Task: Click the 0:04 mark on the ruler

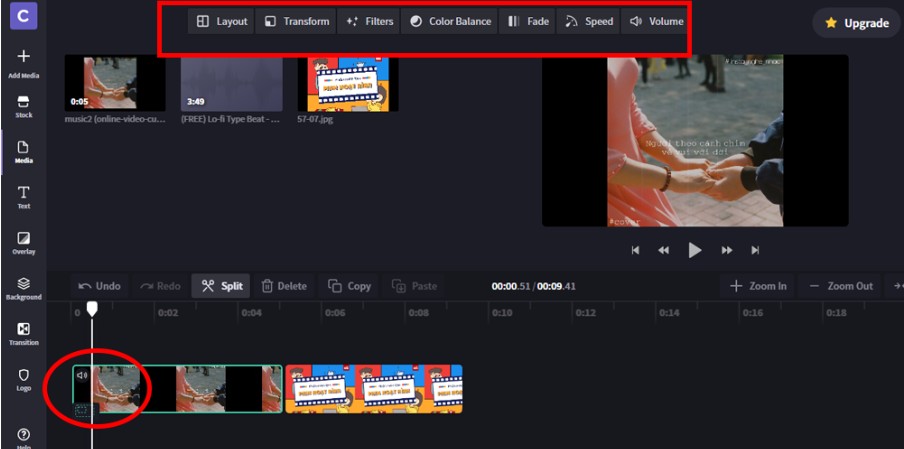Action: pyautogui.click(x=251, y=313)
